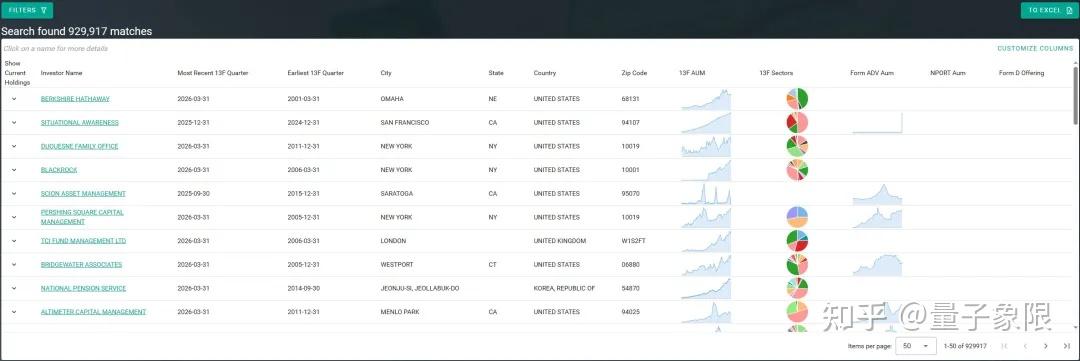Click Earliest 13F Quarter column header
The height and width of the screenshot is (361, 1080).
coord(315,73)
